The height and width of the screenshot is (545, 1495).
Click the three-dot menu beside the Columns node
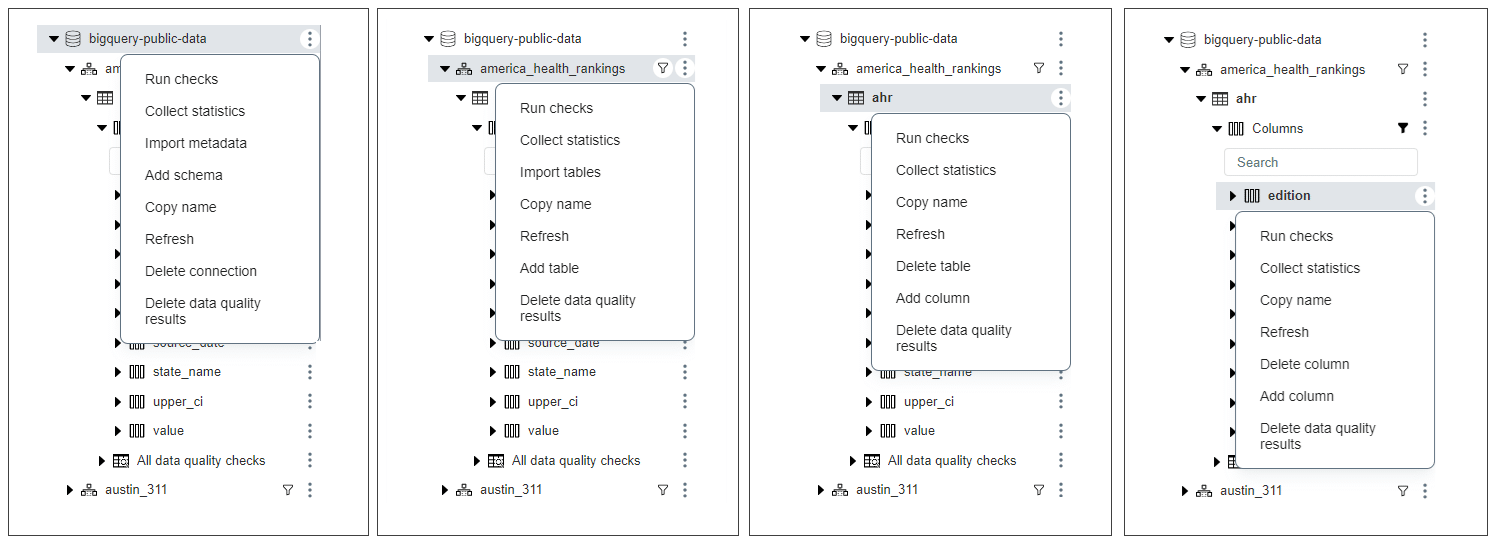(x=1425, y=128)
